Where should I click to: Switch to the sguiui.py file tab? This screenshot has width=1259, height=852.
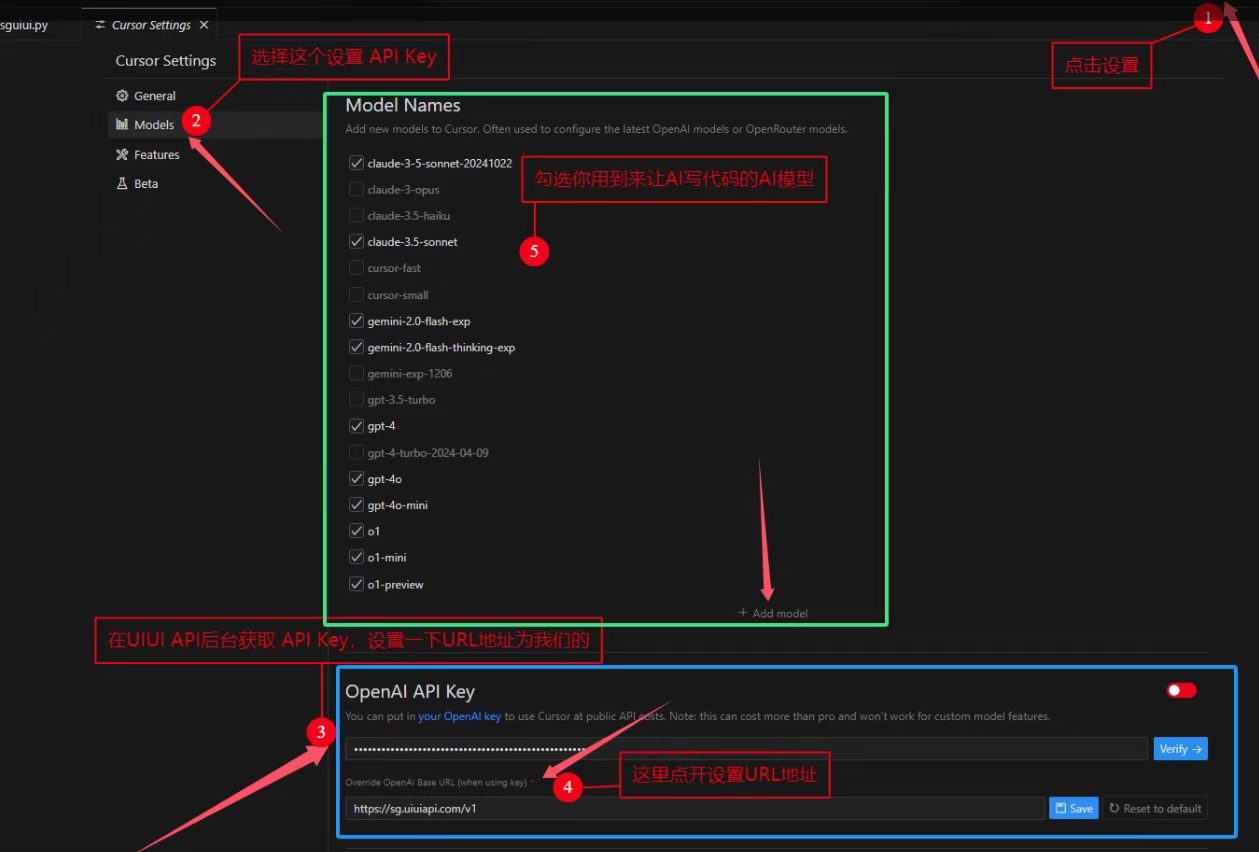[24, 25]
